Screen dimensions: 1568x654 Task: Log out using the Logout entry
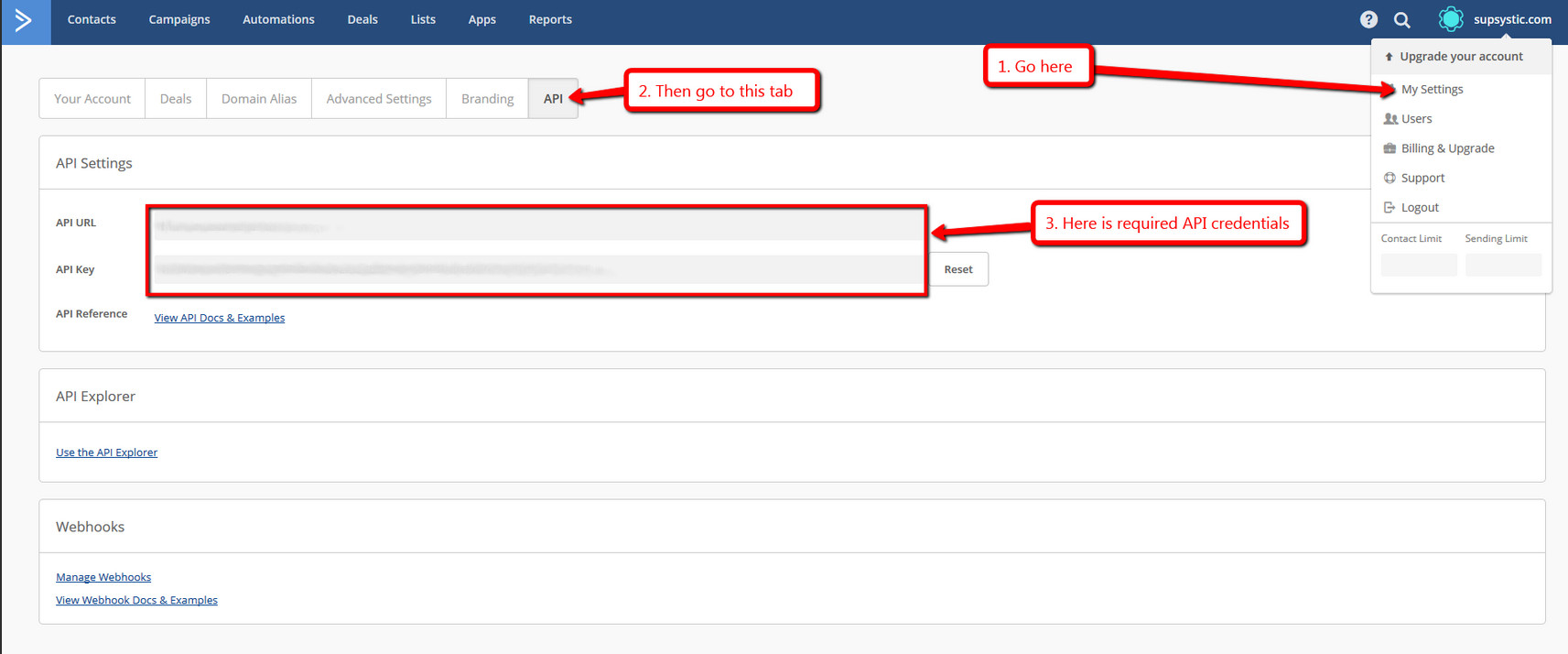(1420, 208)
